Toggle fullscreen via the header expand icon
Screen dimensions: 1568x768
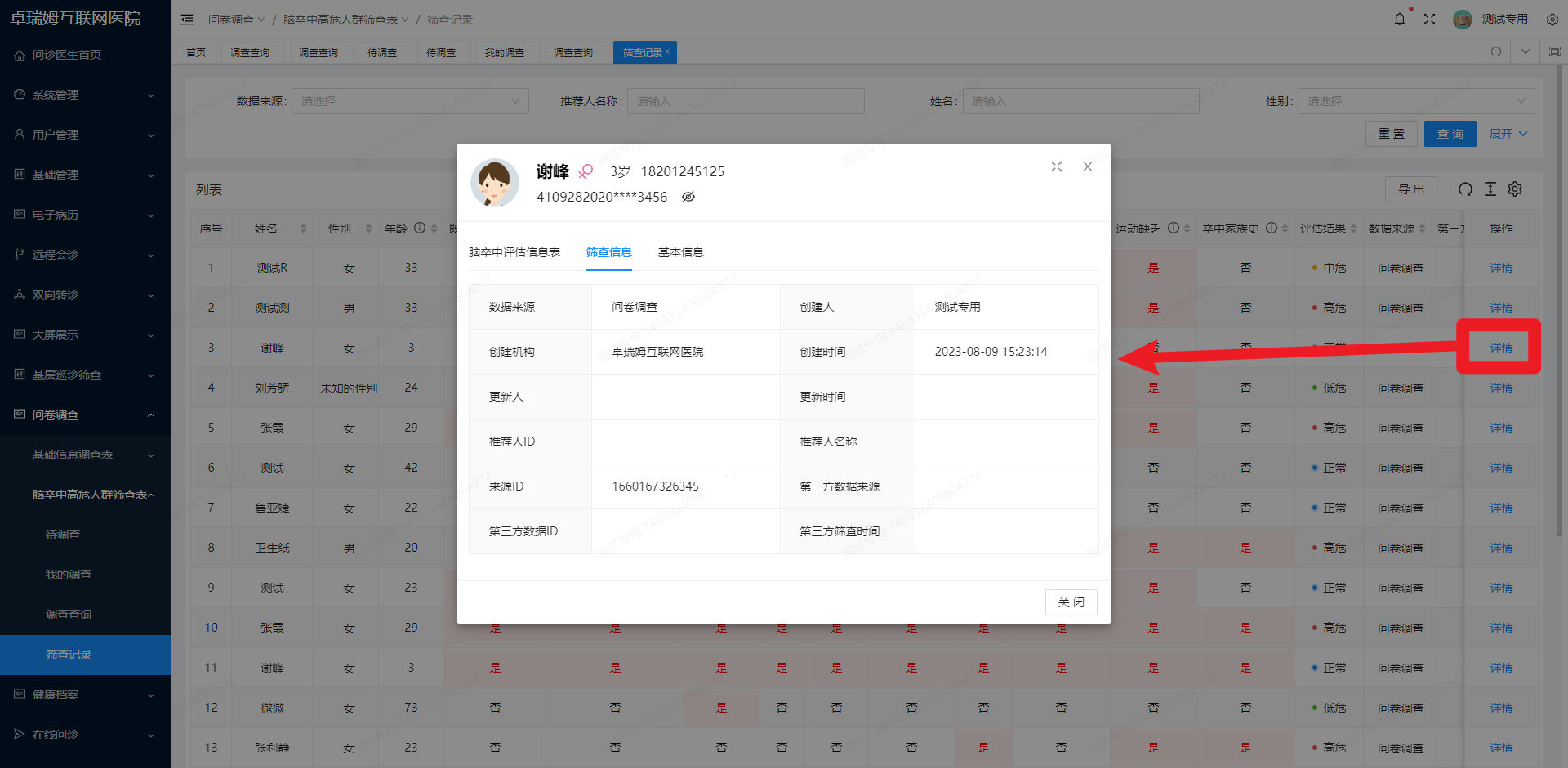(1429, 20)
